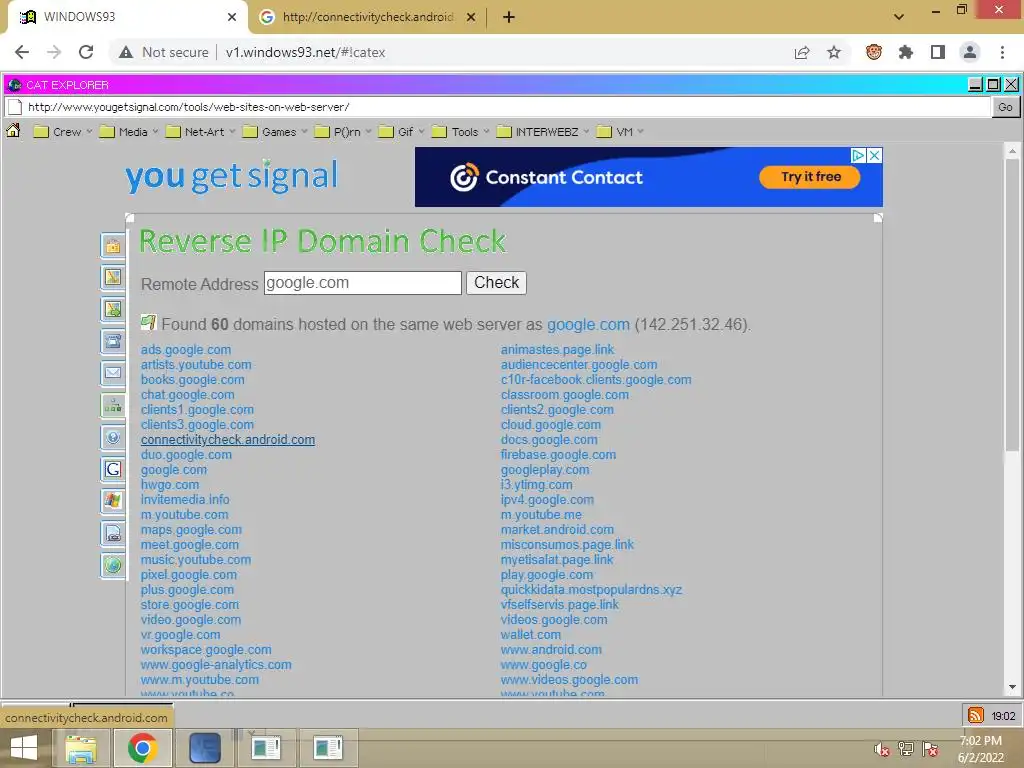
Task: Click the blue G icon in sidebar
Action: 113,469
